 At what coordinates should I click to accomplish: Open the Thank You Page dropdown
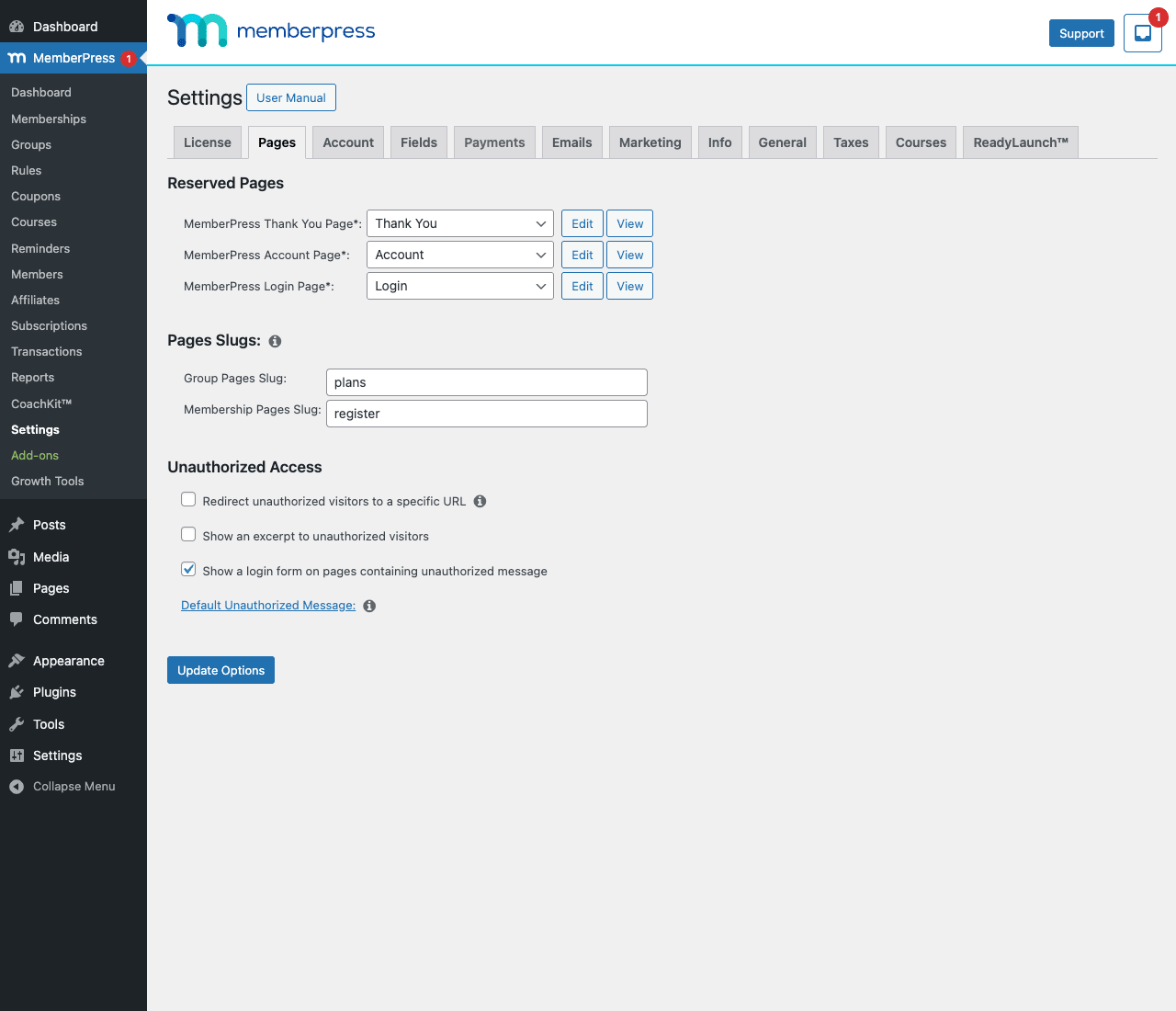click(460, 223)
